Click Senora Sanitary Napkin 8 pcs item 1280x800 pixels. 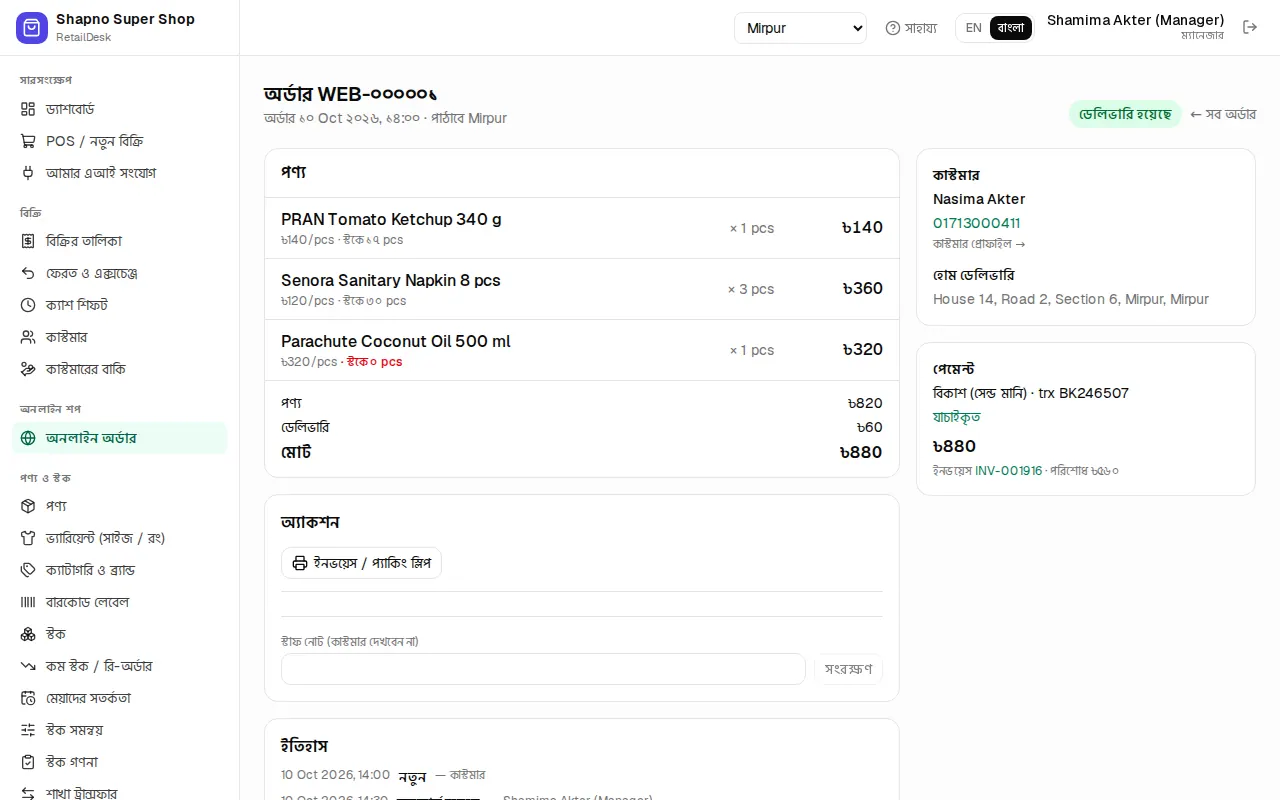[391, 280]
